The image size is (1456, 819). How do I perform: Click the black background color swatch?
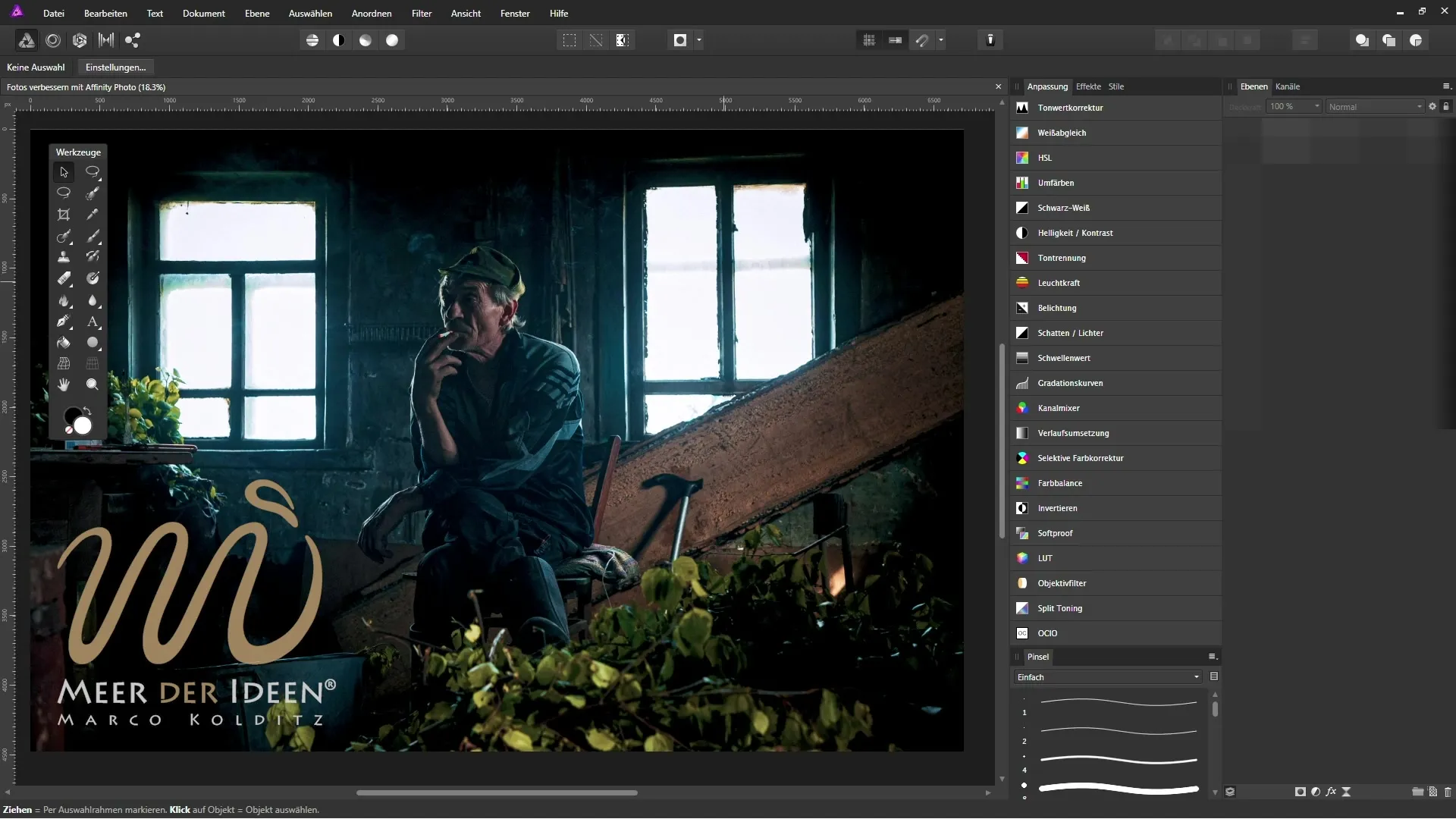pyautogui.click(x=71, y=414)
